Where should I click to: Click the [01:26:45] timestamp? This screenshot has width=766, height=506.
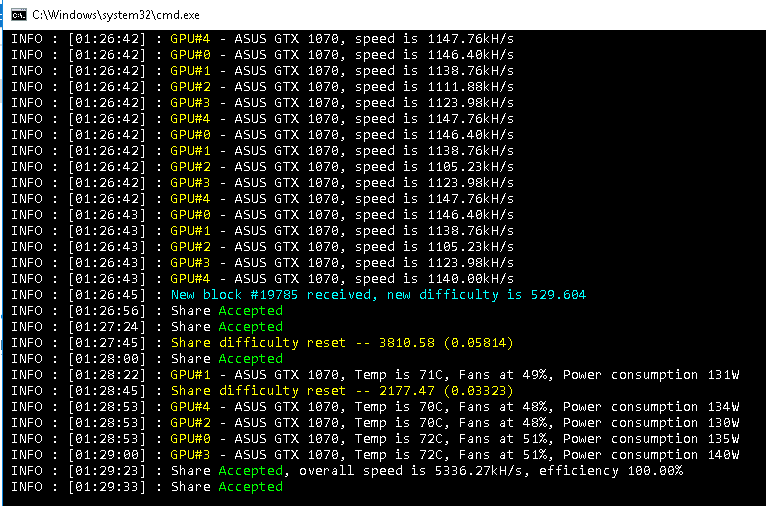[x=107, y=295]
